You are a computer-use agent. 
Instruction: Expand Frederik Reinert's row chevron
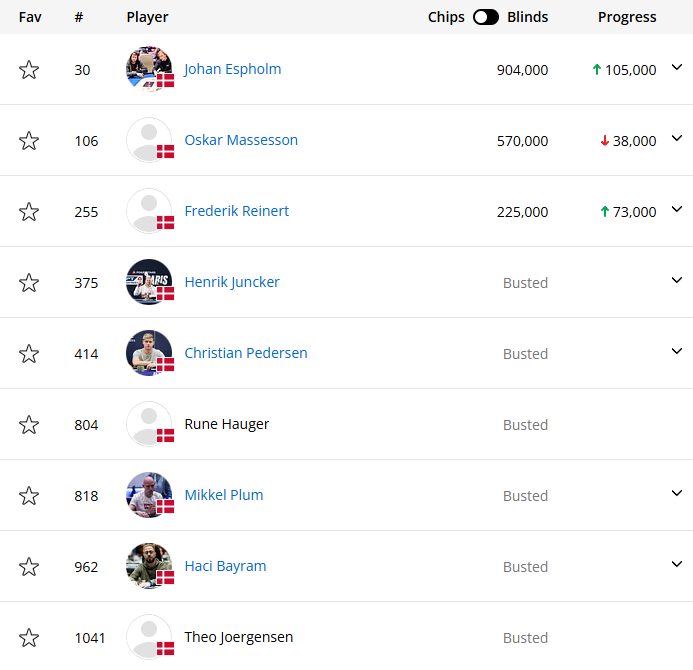point(677,209)
